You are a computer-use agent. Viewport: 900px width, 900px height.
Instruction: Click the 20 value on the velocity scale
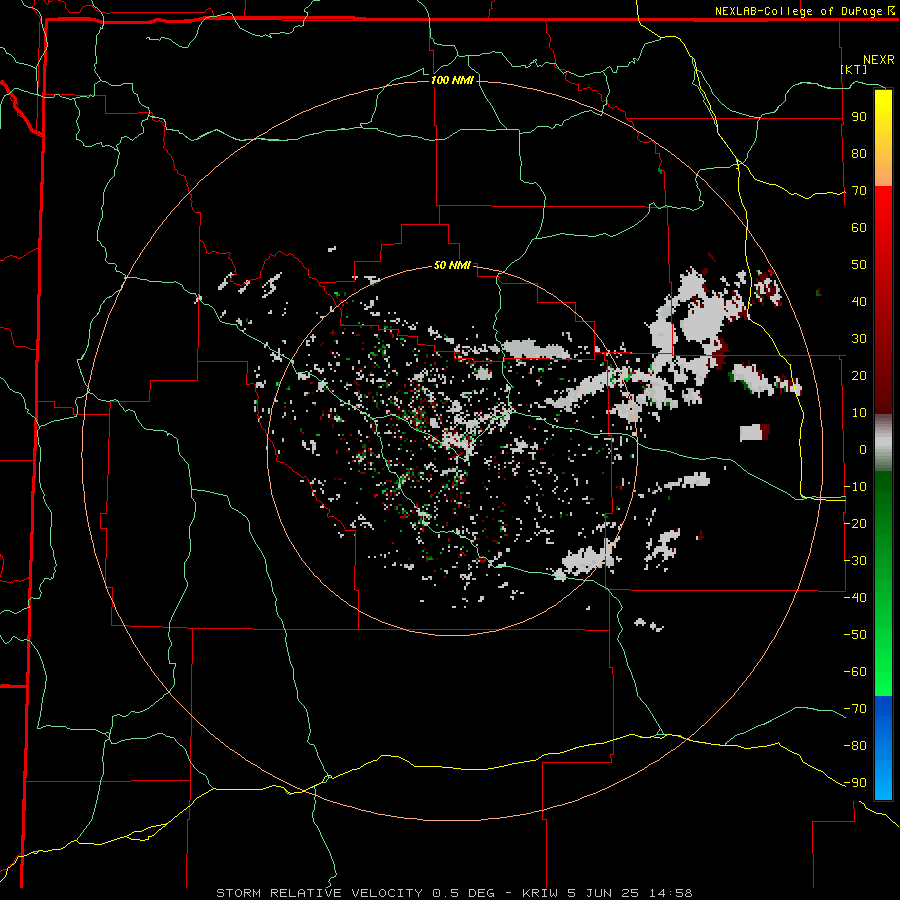(859, 375)
